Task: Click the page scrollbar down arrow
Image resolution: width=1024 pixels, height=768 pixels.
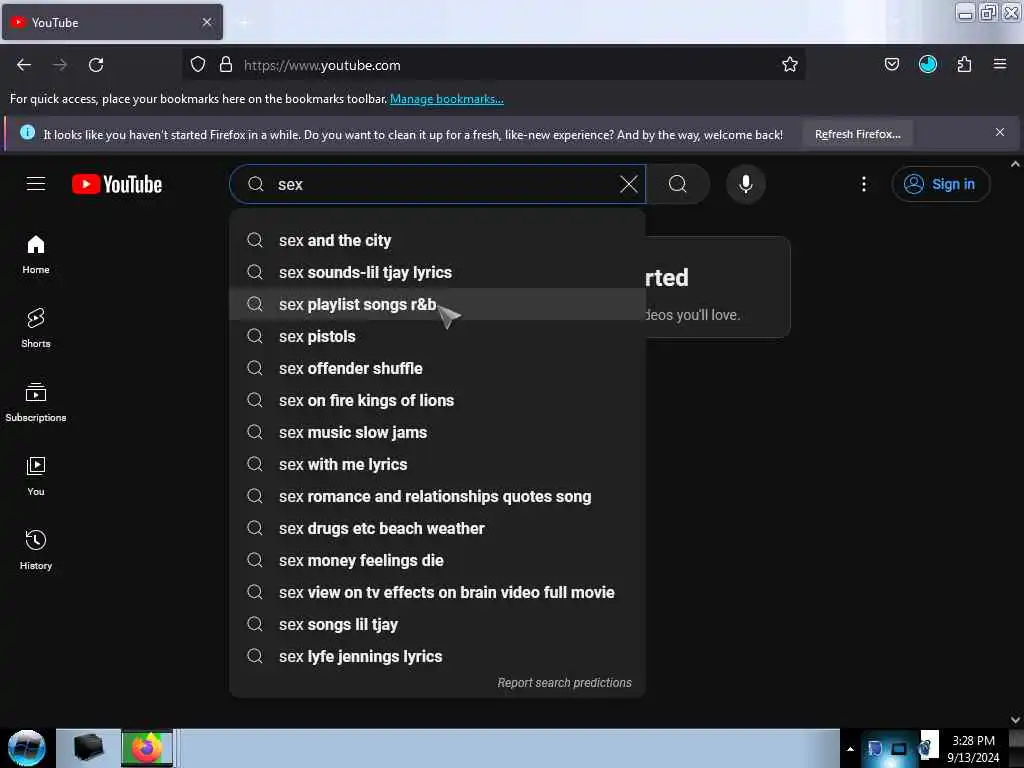Action: pos(1015,720)
